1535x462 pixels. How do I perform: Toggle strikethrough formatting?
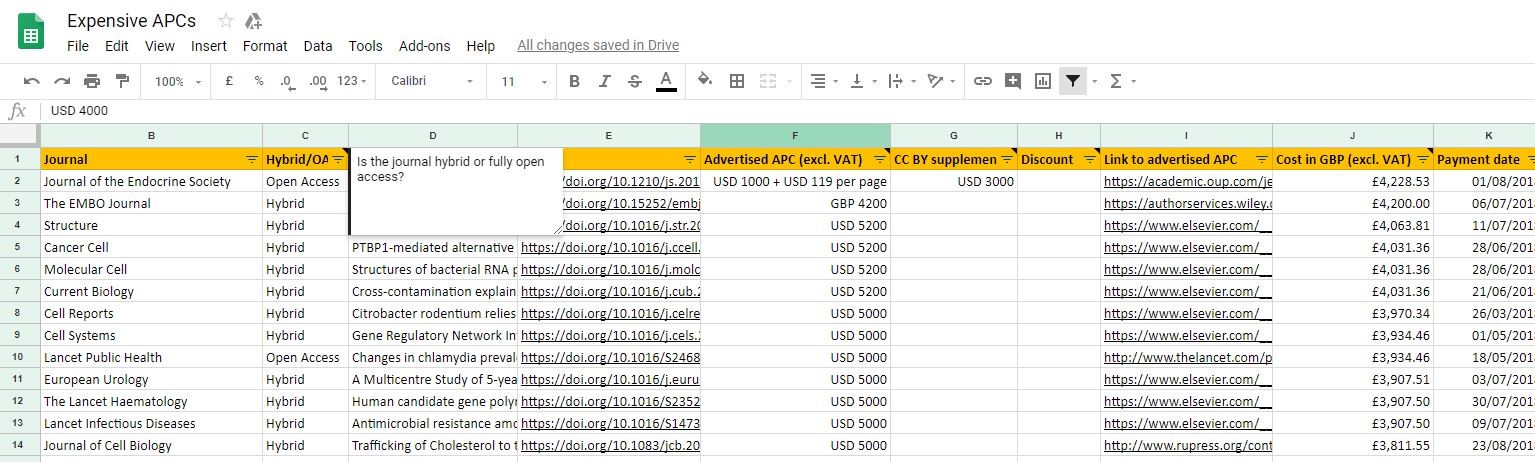pyautogui.click(x=634, y=81)
